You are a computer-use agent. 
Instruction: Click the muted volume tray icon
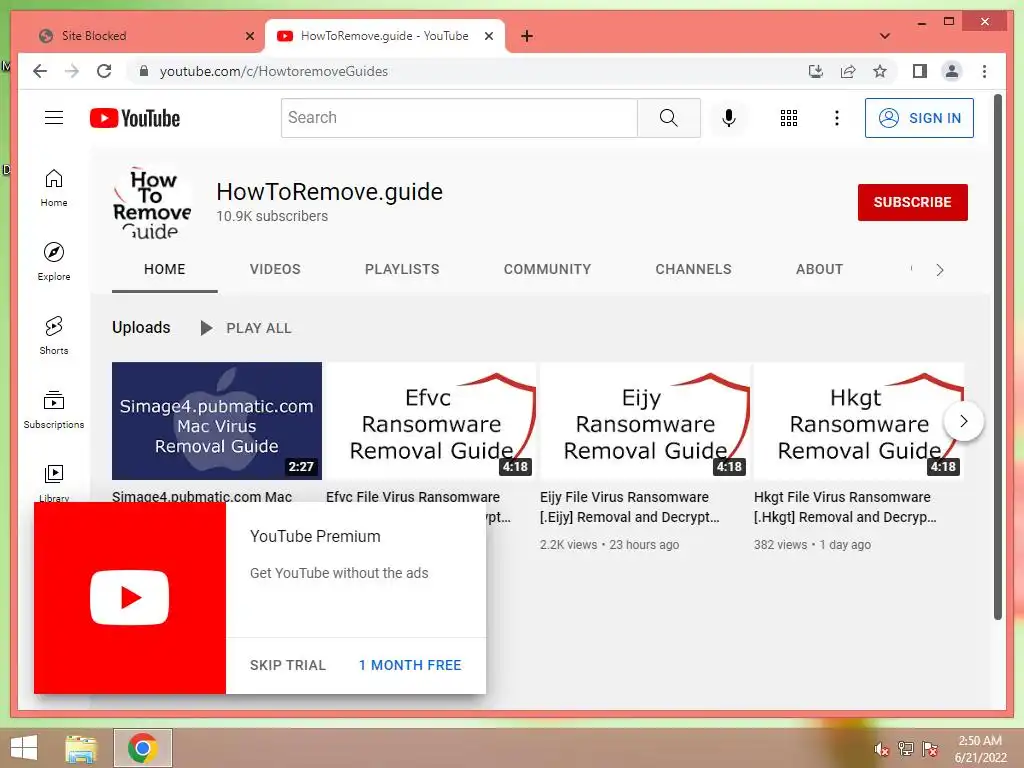tap(881, 749)
